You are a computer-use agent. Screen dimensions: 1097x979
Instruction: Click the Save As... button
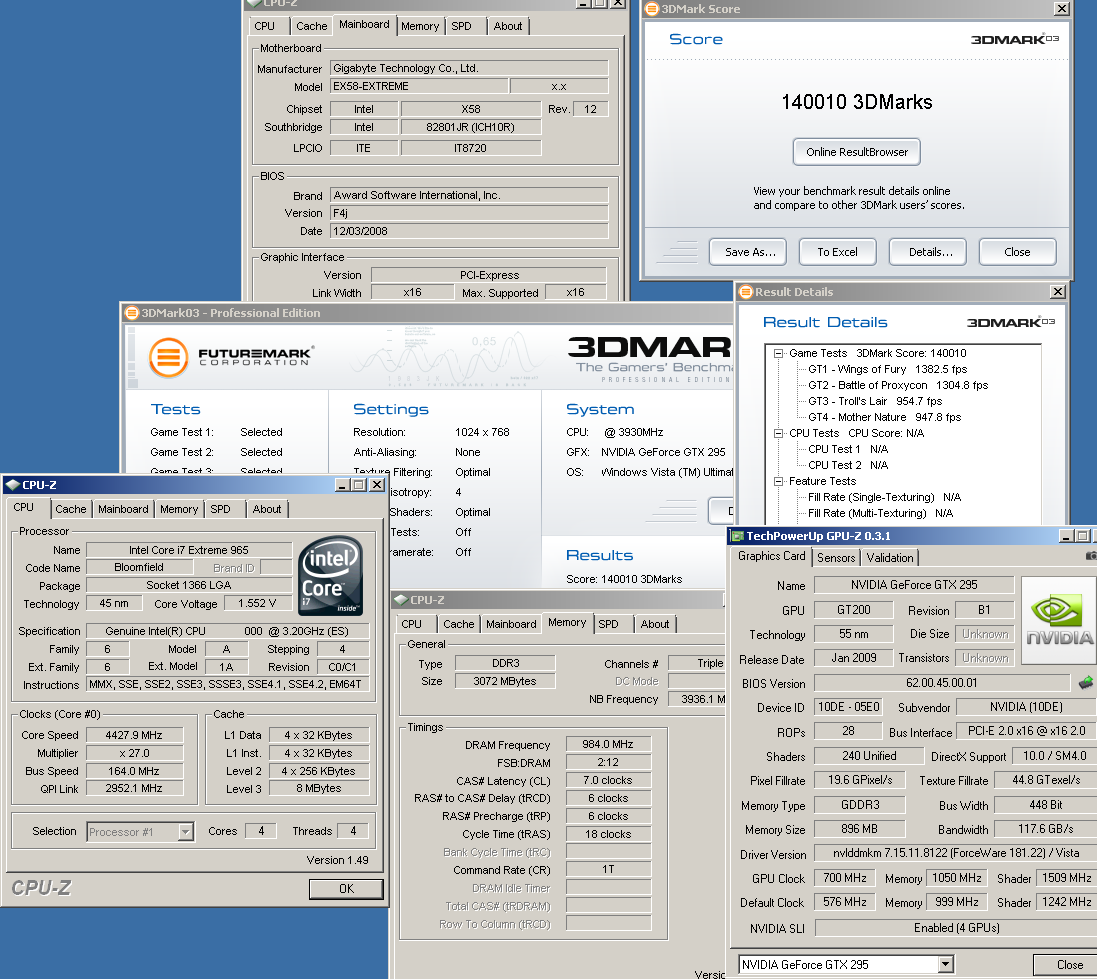[x=748, y=252]
